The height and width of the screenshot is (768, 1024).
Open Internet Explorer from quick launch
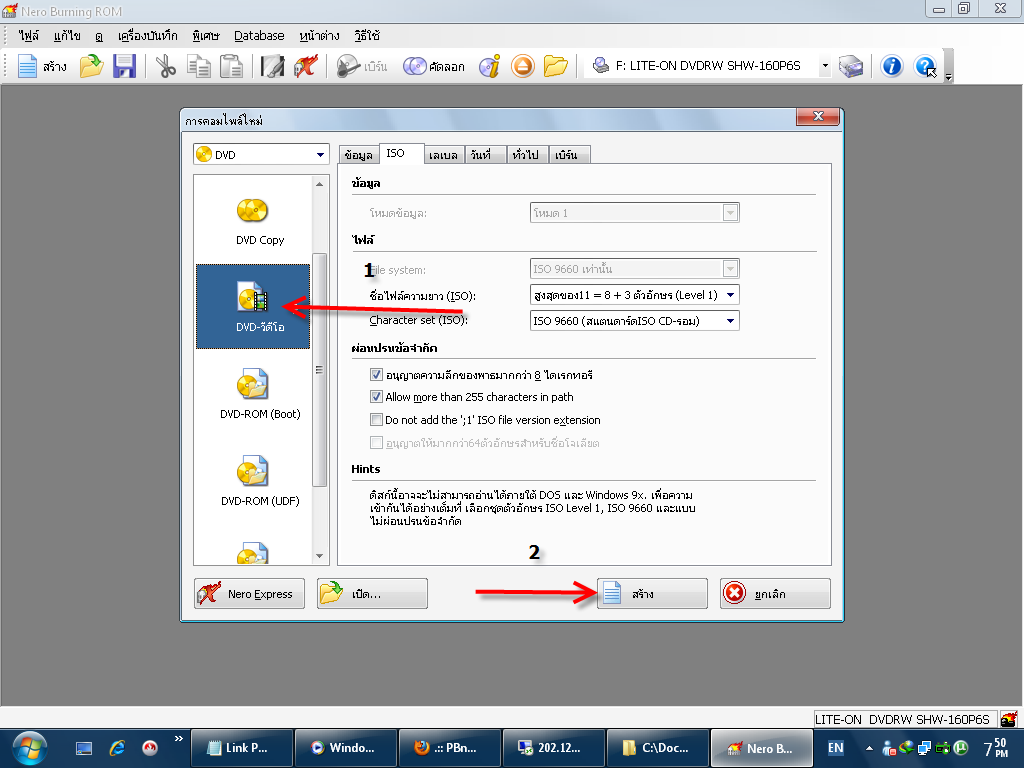pyautogui.click(x=117, y=748)
